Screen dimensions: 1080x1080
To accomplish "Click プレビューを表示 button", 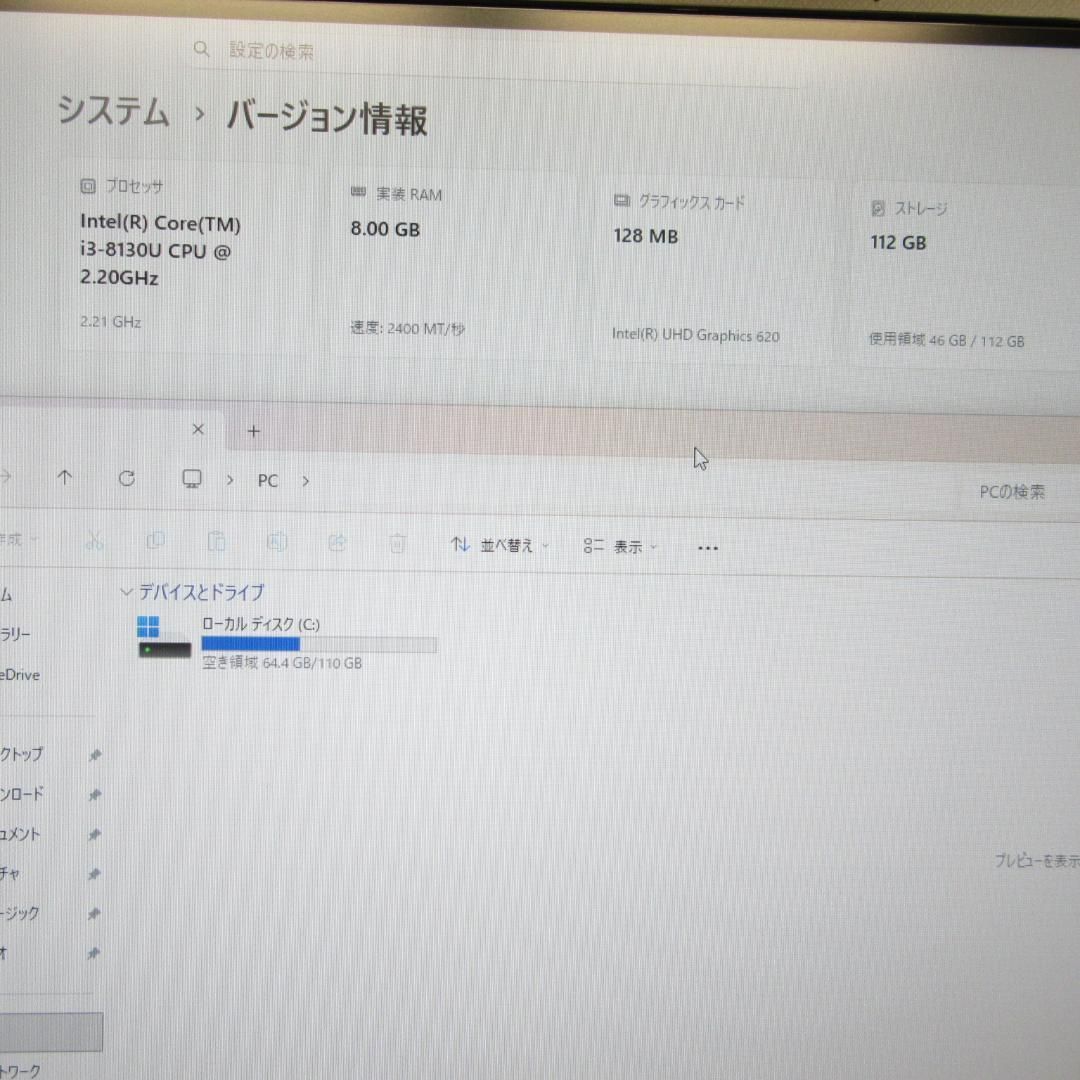I will (1037, 860).
